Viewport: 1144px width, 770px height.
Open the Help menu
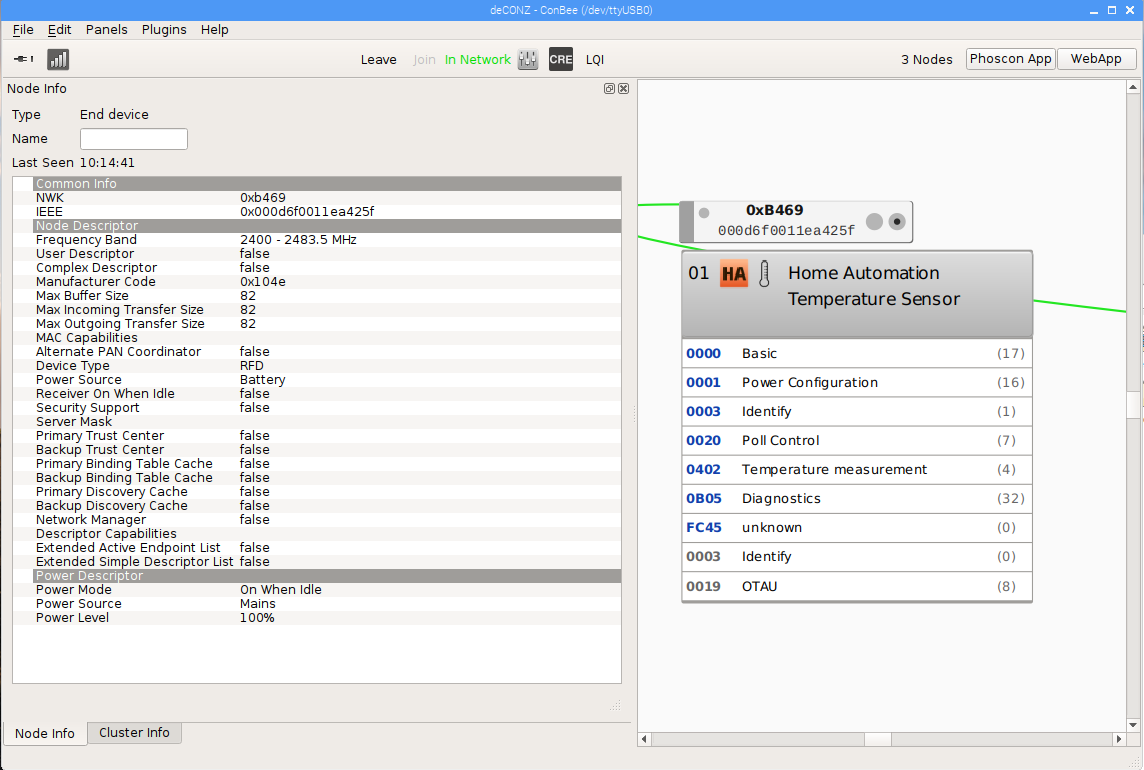(214, 29)
